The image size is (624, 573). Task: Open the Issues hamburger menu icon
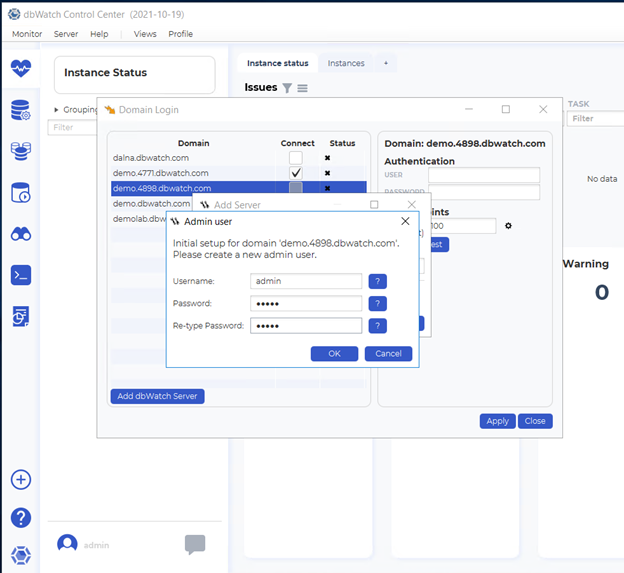[302, 88]
